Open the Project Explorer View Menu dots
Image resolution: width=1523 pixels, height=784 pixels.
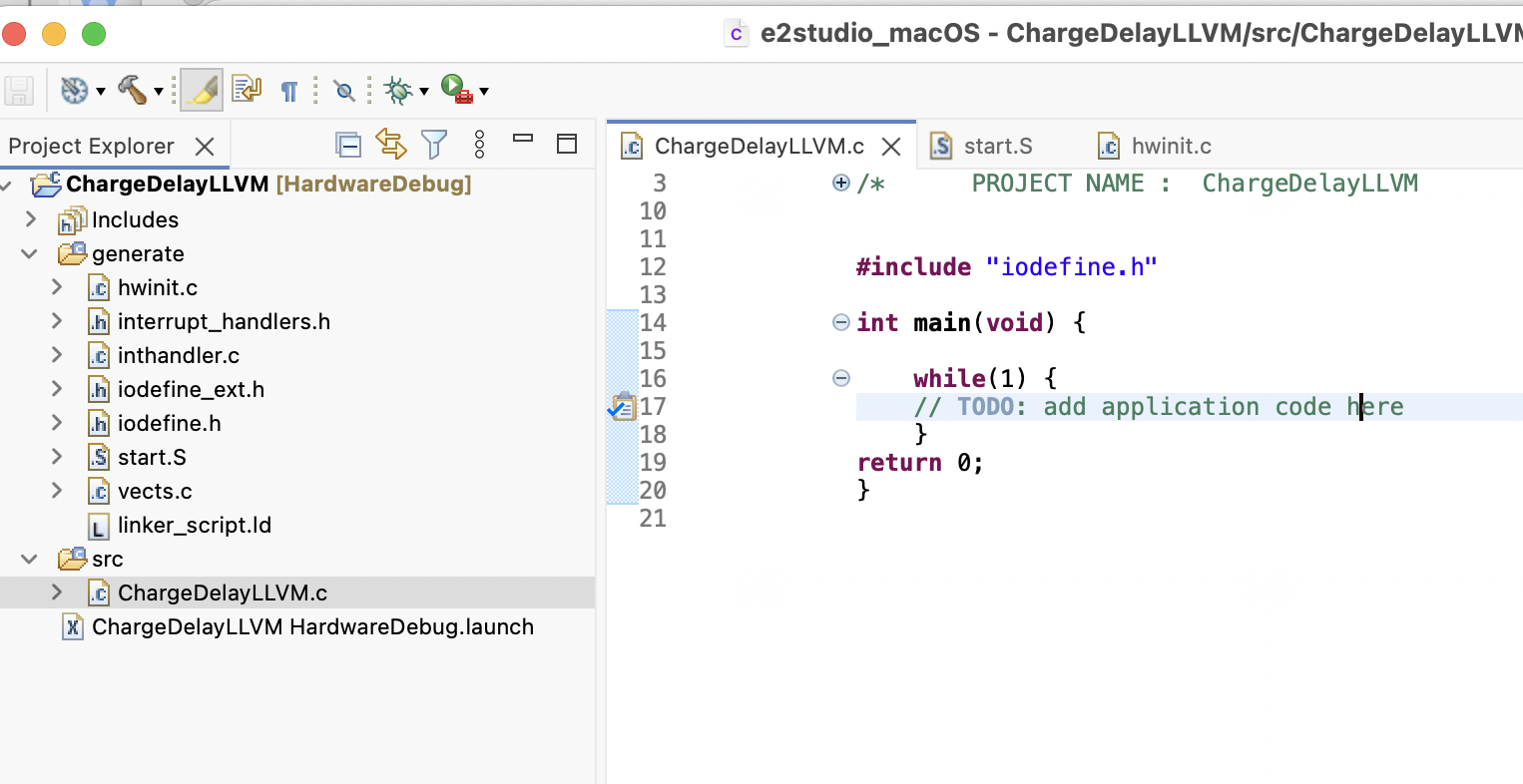[479, 144]
